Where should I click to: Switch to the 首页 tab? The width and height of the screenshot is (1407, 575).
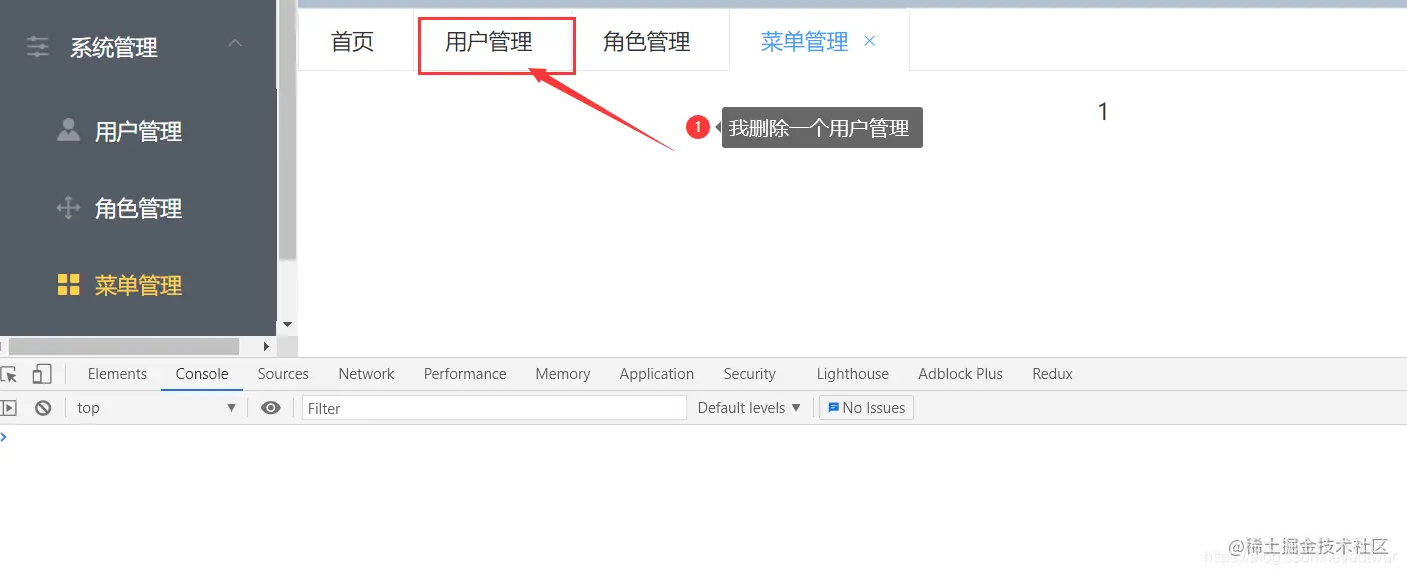(x=353, y=41)
